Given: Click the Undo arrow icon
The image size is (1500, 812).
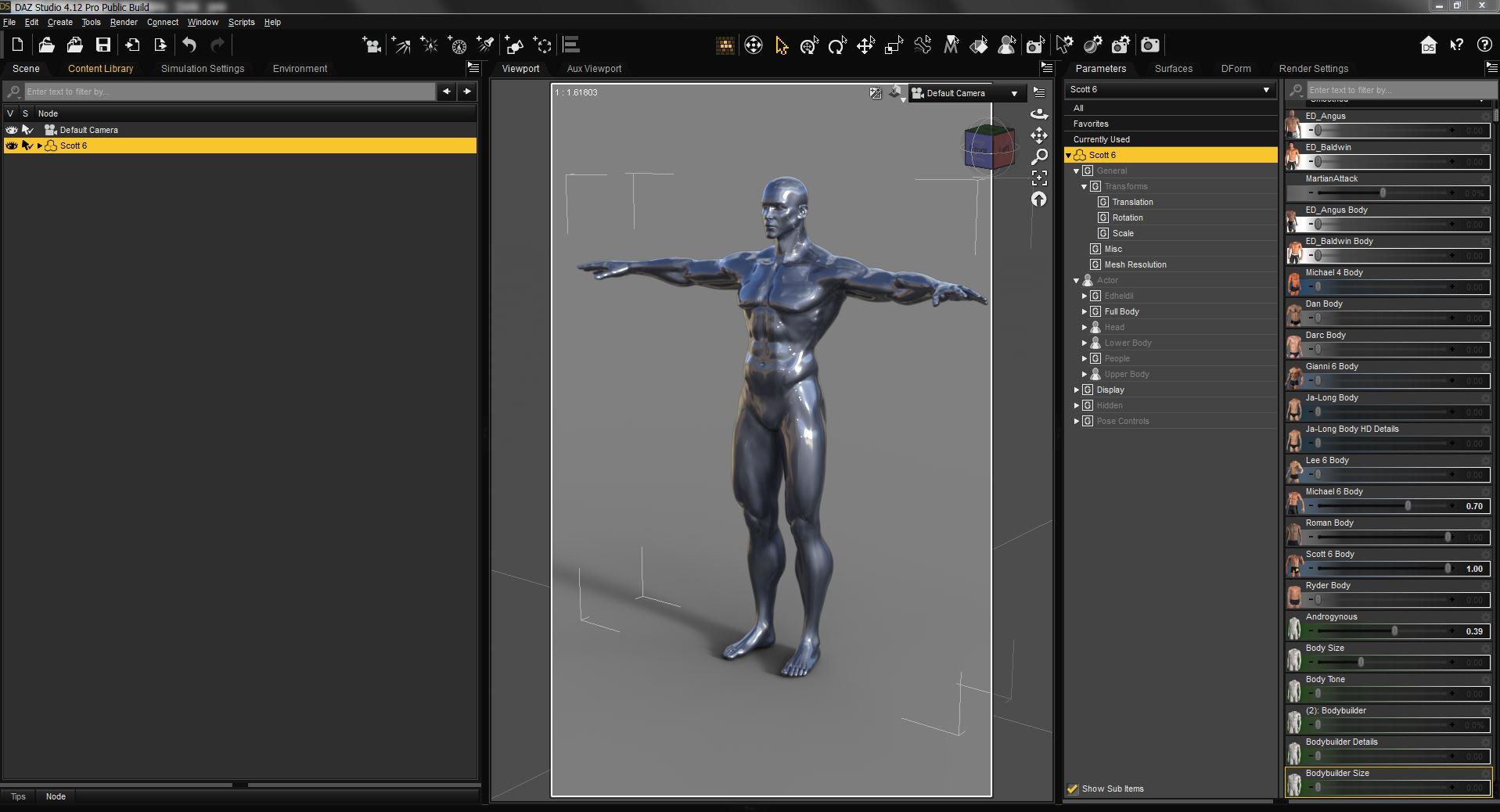Looking at the screenshot, I should [189, 45].
